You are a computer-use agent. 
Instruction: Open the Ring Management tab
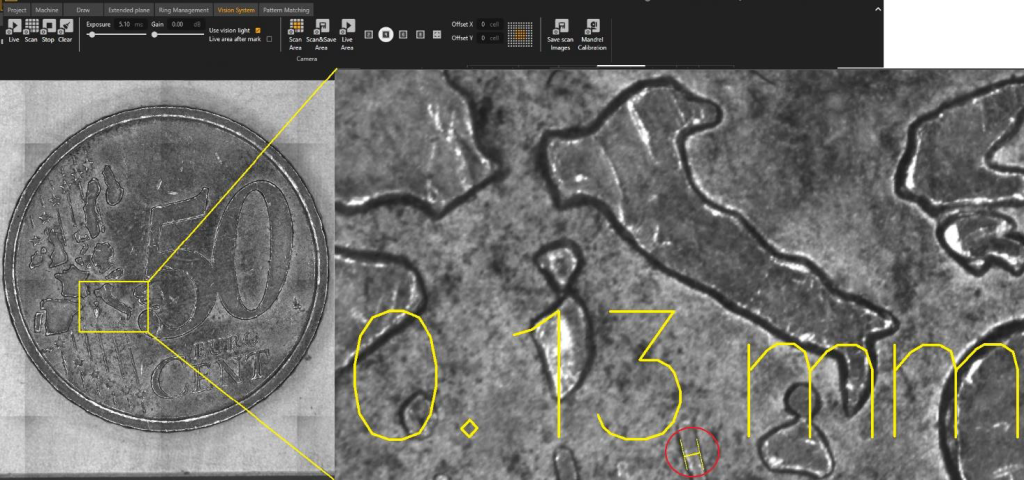(x=184, y=10)
